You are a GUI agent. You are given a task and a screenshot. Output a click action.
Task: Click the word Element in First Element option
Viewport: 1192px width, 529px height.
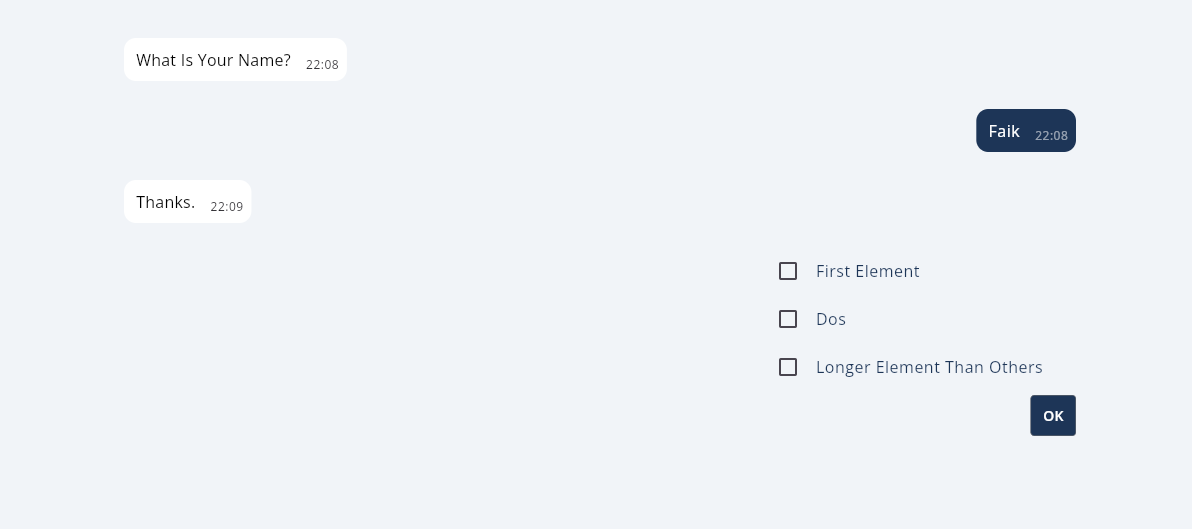[887, 271]
